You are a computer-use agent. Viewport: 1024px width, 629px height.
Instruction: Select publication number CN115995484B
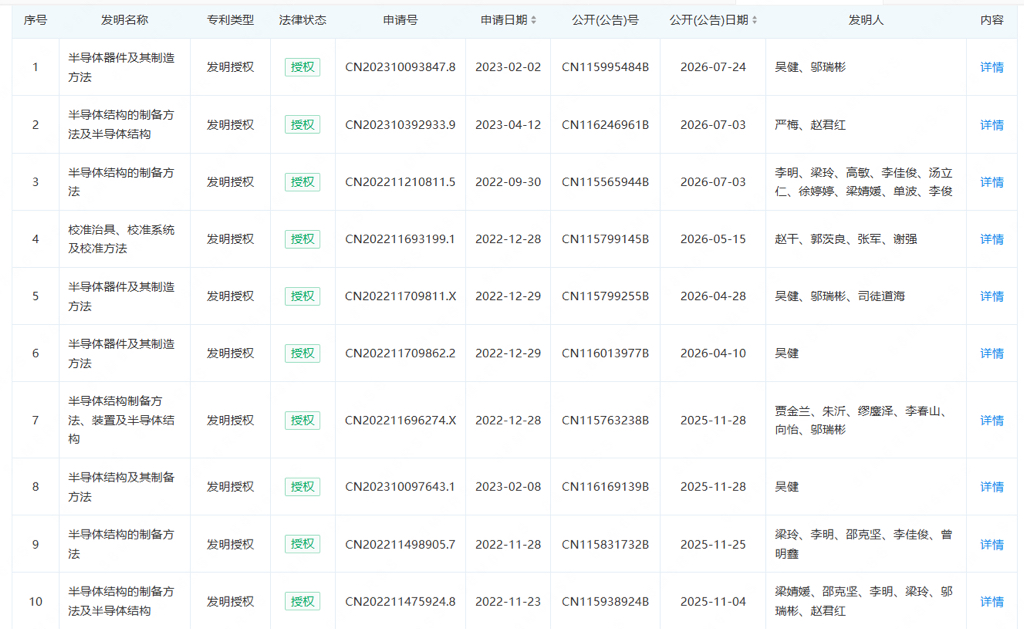[605, 67]
